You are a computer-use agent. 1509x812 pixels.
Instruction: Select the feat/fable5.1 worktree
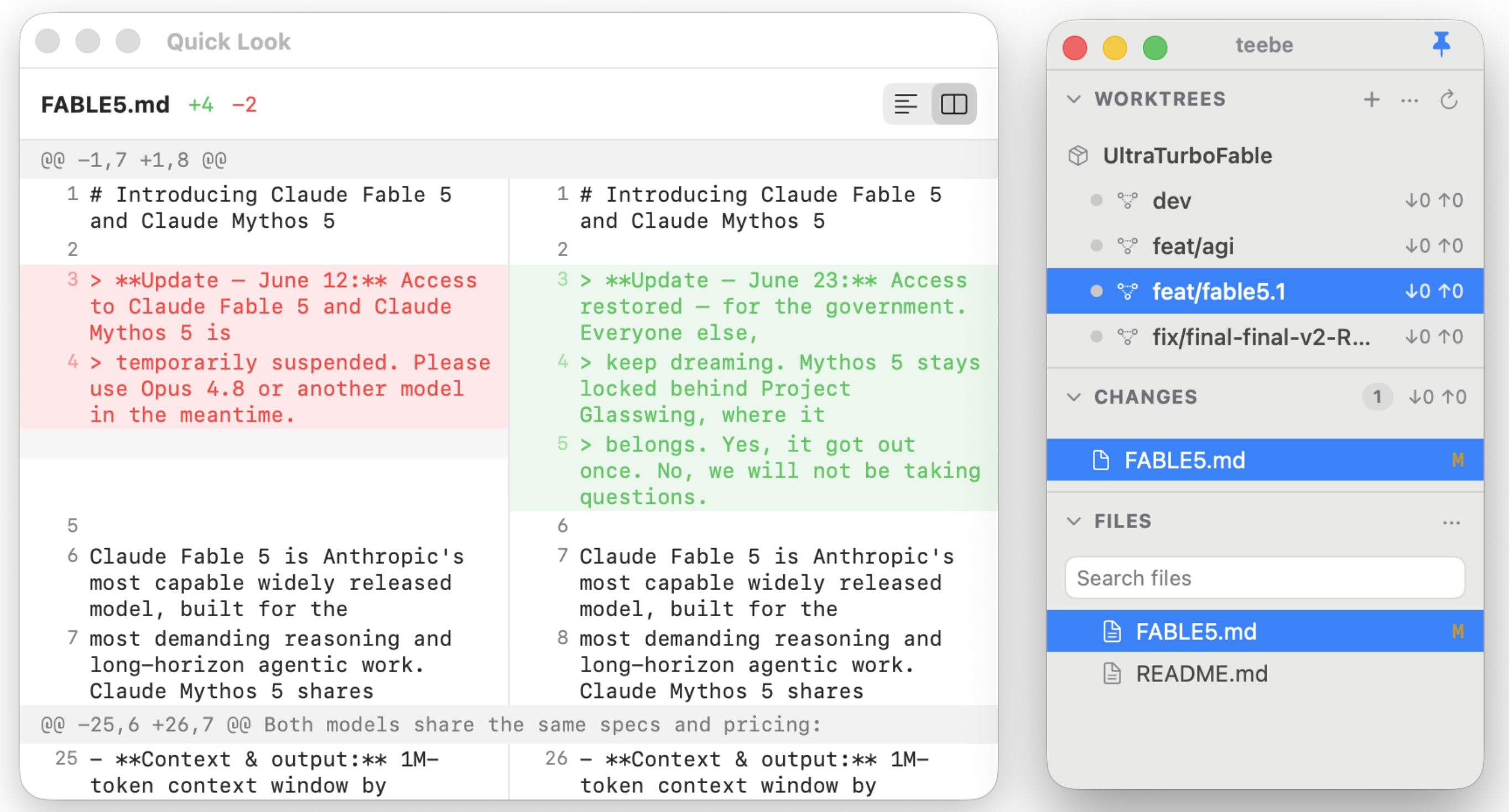tap(1265, 291)
